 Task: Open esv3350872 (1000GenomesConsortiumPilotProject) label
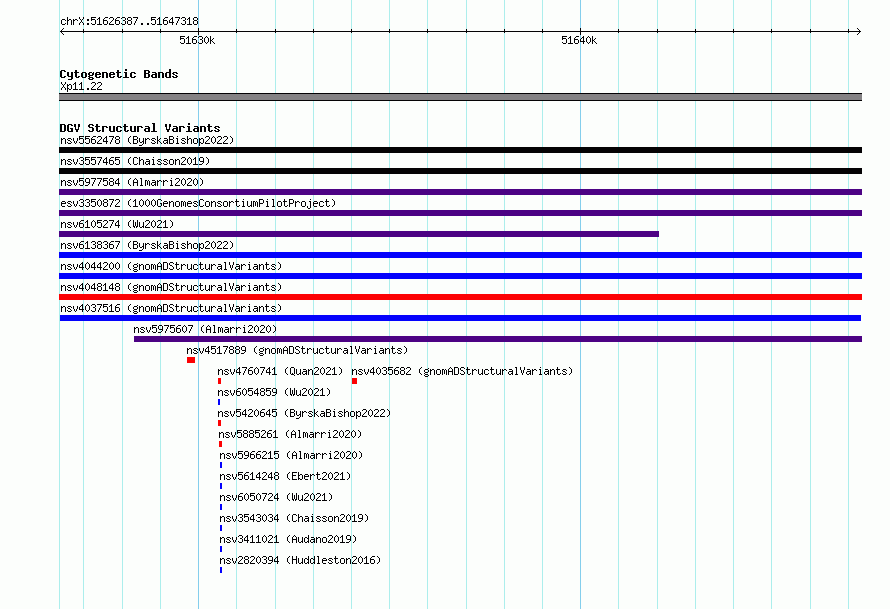198,203
